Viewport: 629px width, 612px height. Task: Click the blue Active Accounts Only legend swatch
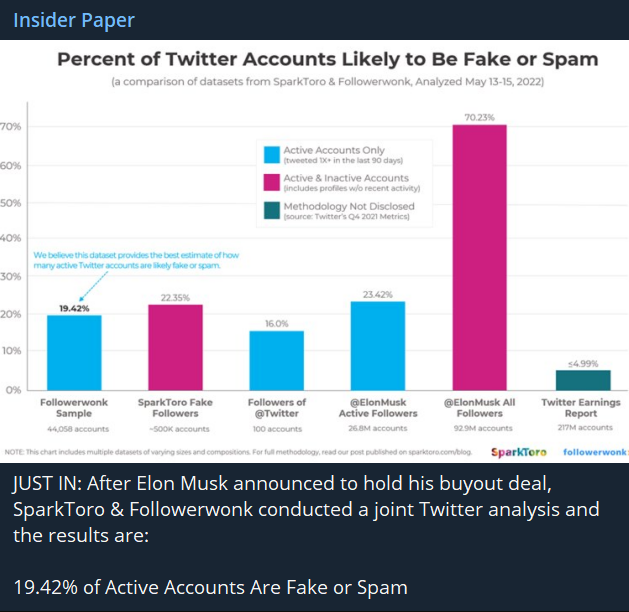(x=271, y=153)
